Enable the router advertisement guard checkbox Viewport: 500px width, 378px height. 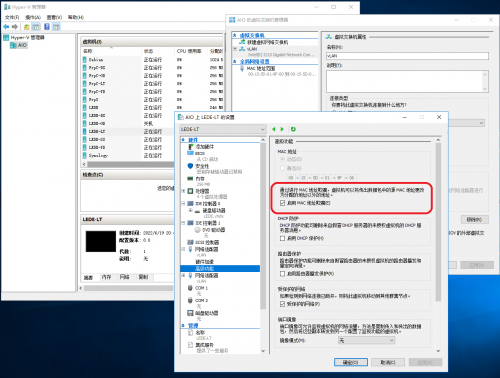pyautogui.click(x=283, y=274)
